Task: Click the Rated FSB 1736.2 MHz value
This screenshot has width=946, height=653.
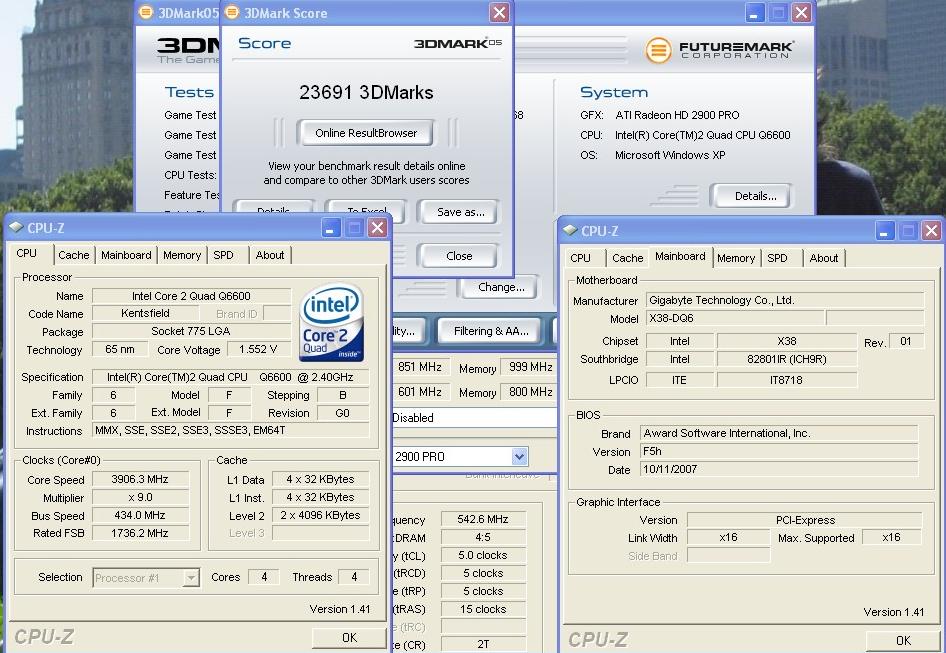Action: 140,533
